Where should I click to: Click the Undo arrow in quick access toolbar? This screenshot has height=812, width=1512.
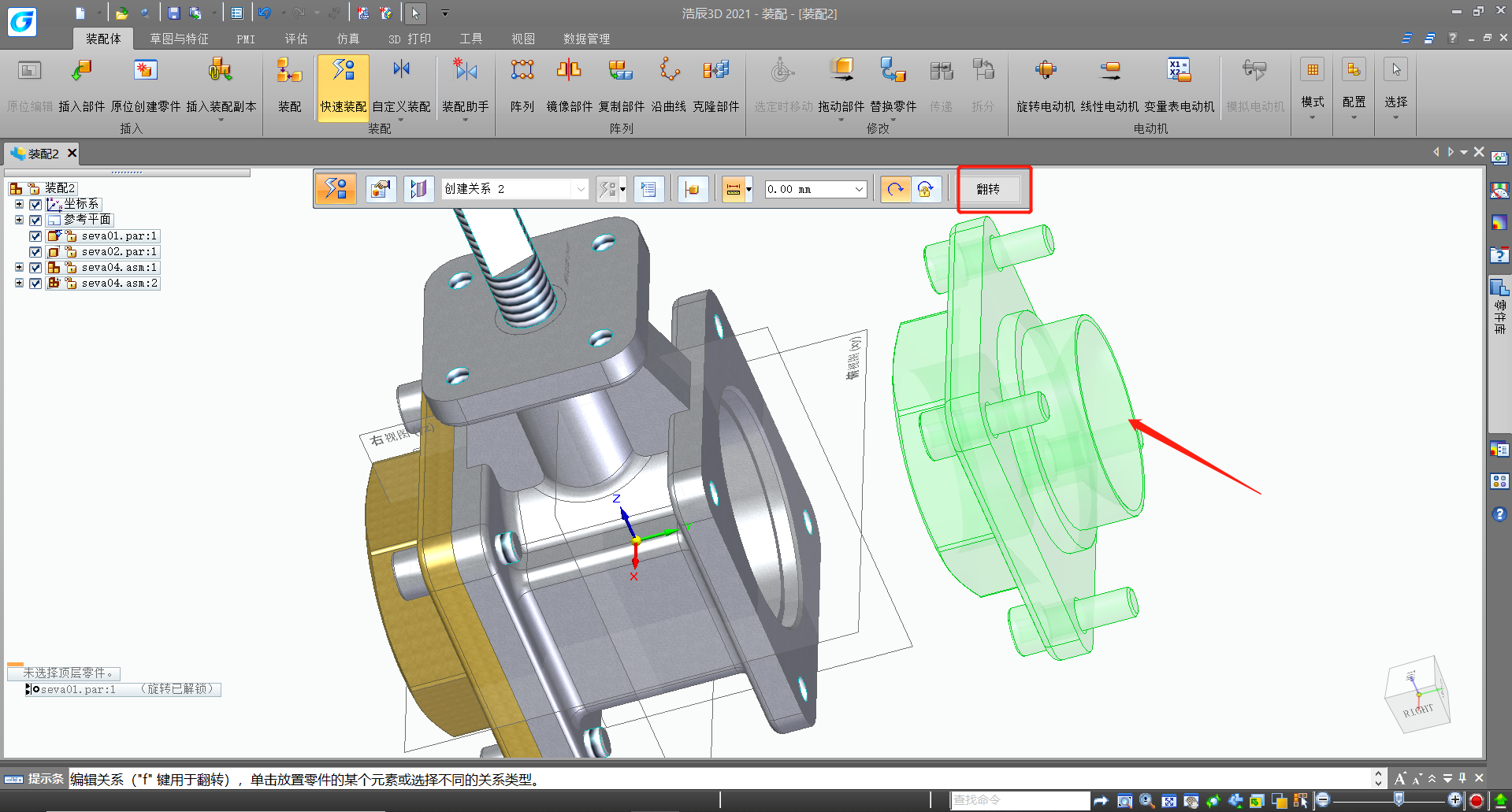(x=264, y=13)
